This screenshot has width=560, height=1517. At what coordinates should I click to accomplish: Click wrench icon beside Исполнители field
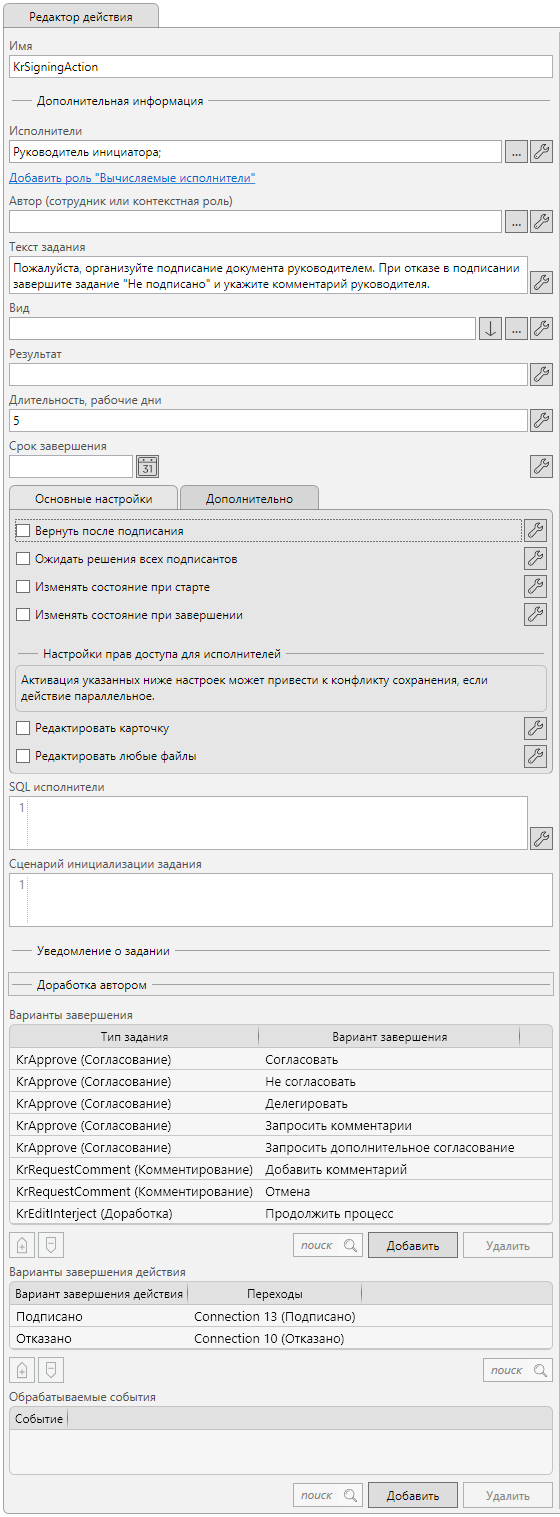tap(541, 152)
